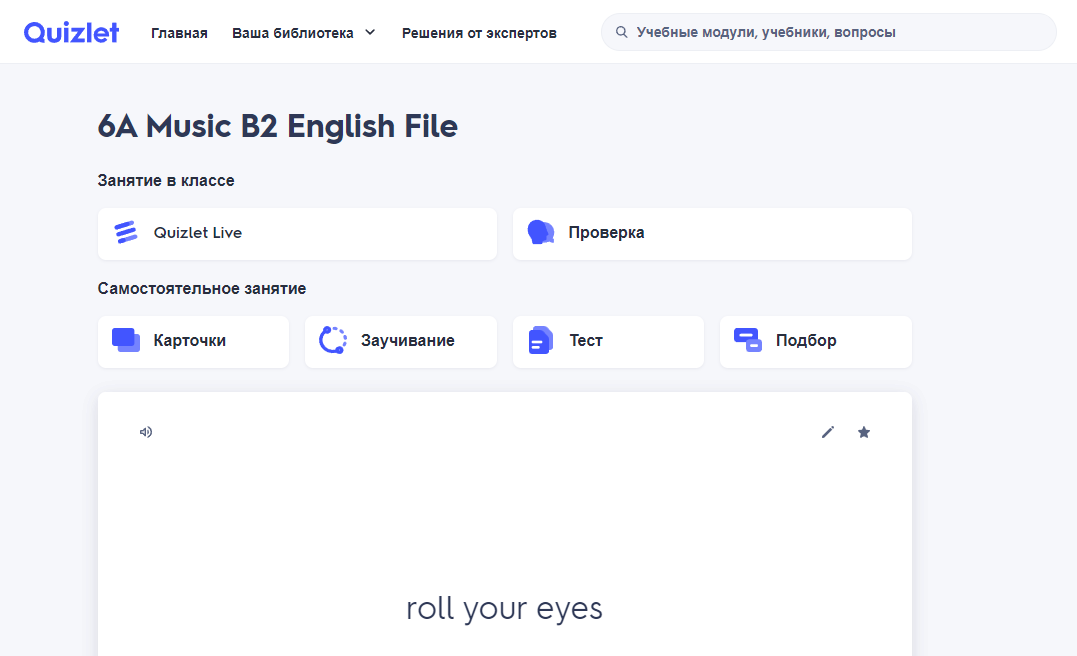Click the Заучивание circular icon

tap(332, 340)
